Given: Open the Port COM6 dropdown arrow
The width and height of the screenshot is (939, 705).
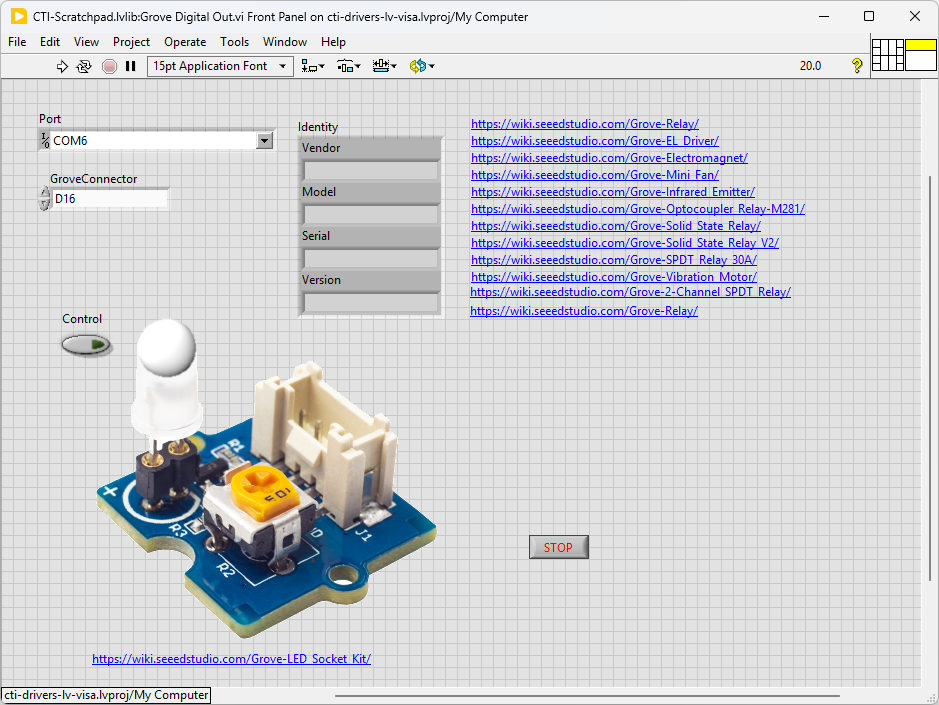Looking at the screenshot, I should [x=264, y=141].
